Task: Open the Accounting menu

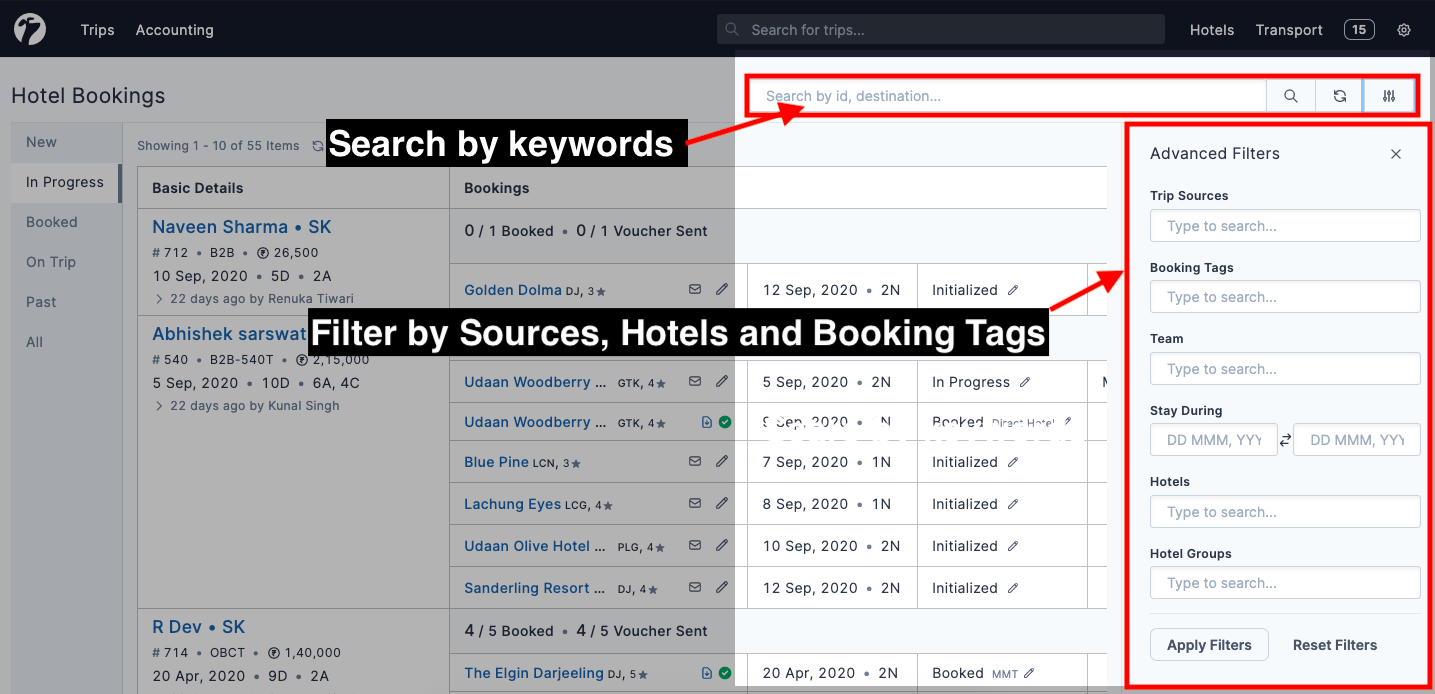Action: point(174,30)
